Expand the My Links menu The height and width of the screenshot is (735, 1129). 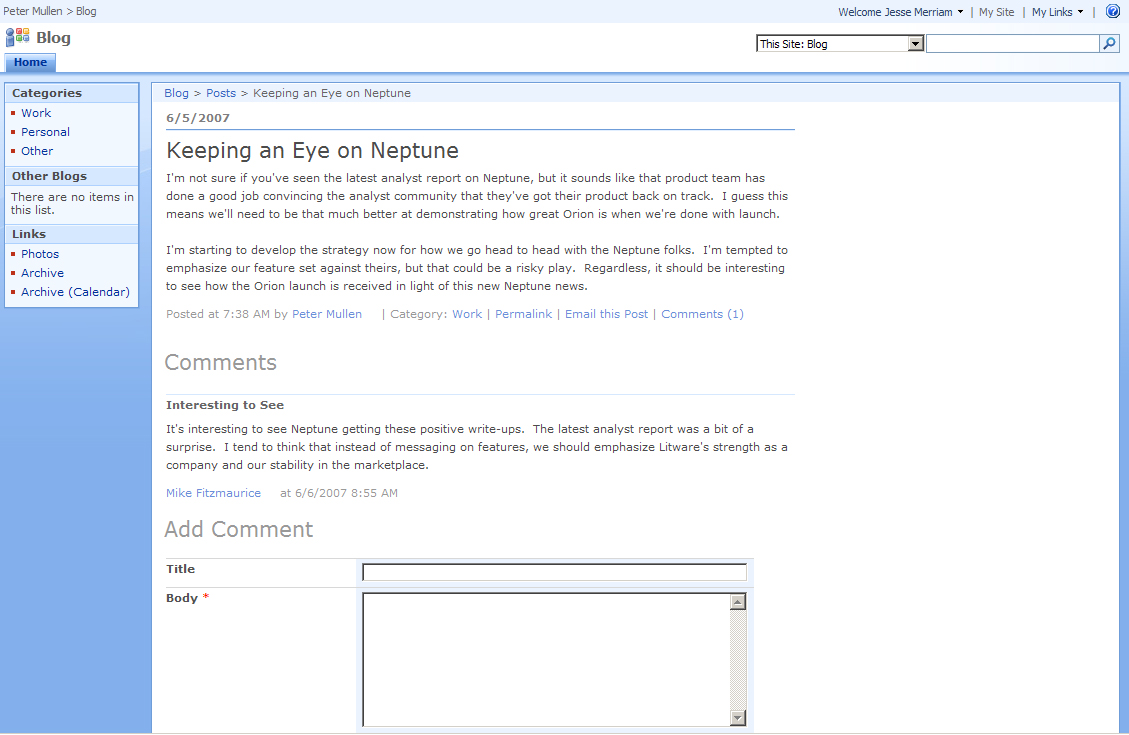[1057, 12]
